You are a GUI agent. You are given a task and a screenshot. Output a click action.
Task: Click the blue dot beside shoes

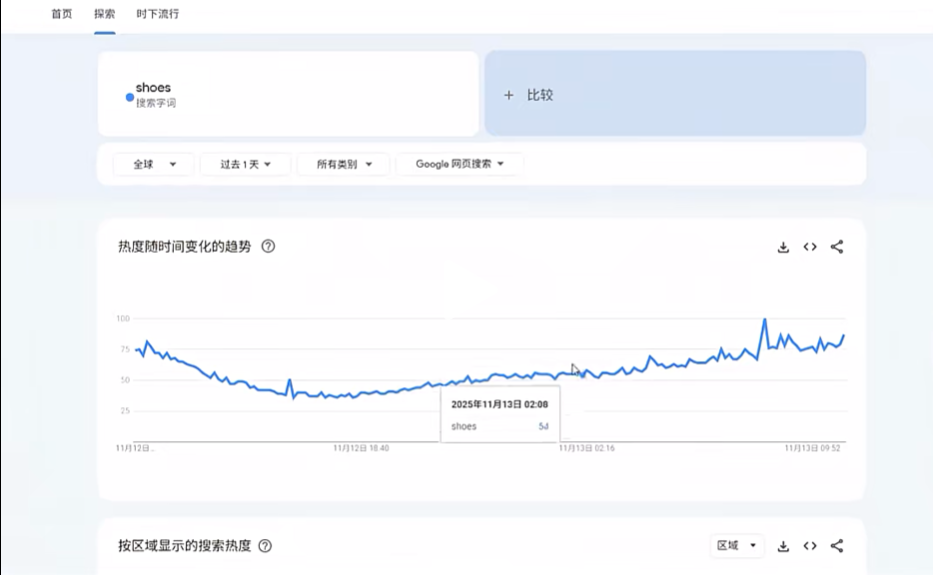pos(129,97)
